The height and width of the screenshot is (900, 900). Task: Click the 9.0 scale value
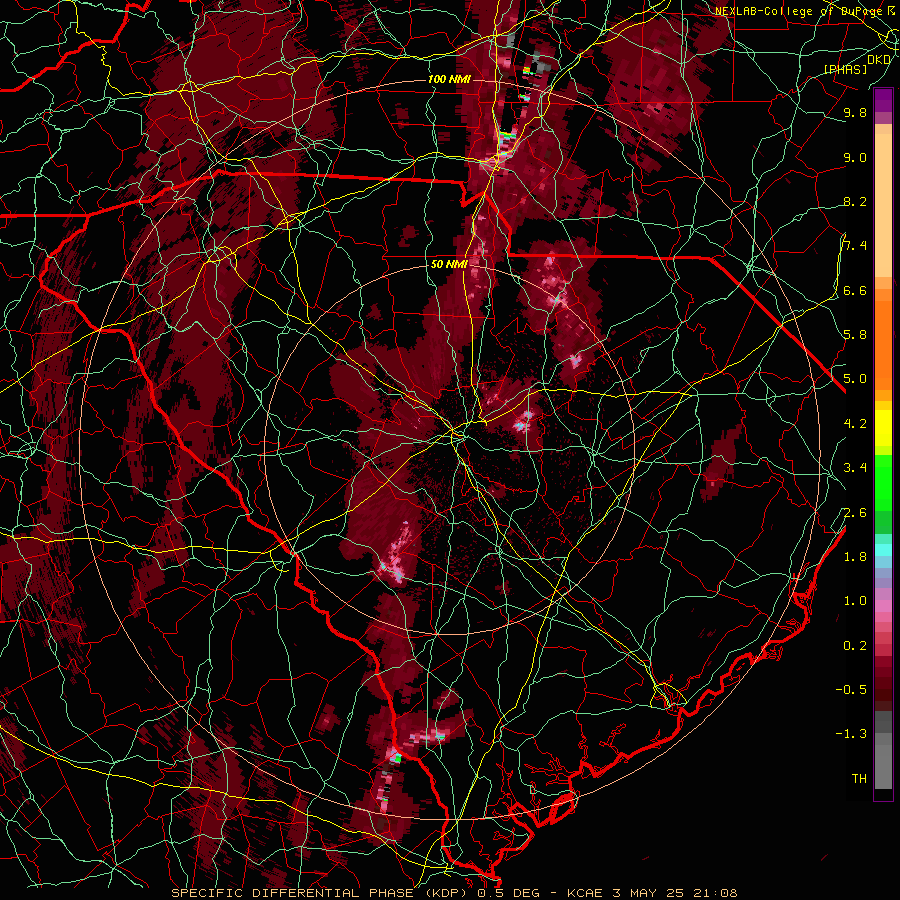855,157
